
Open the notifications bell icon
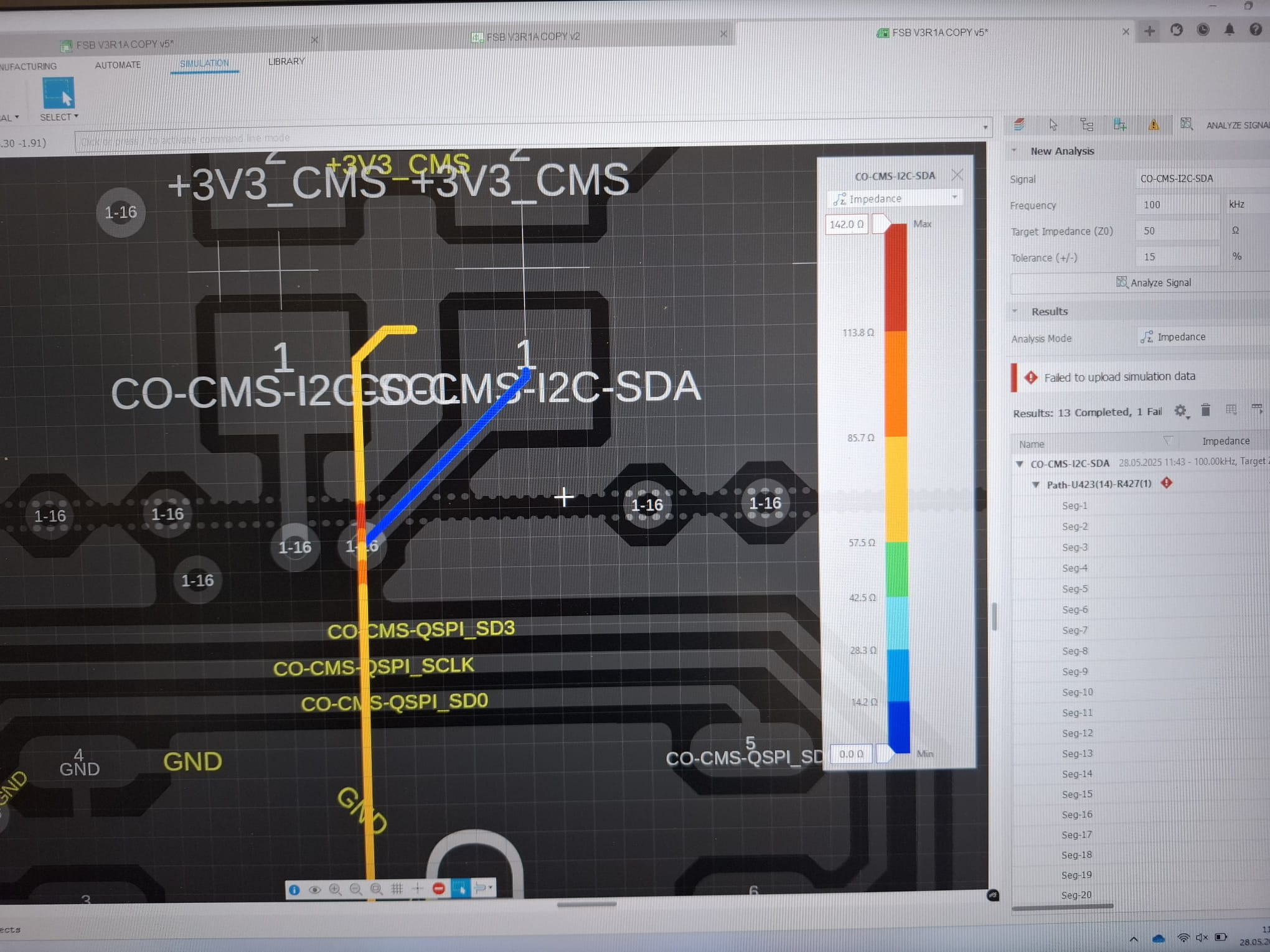[1229, 29]
